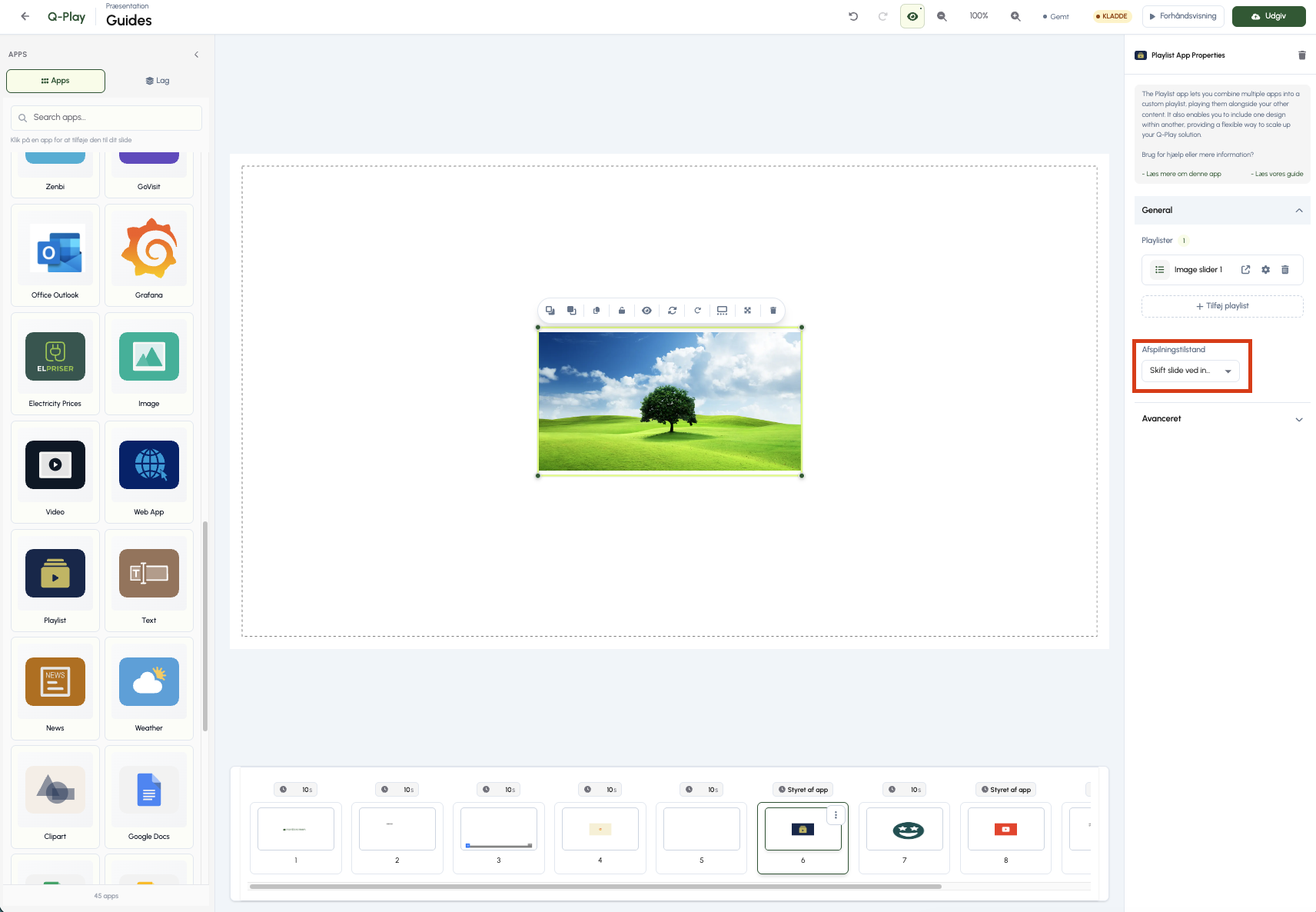Delete the Playlist app via properties header trash

pyautogui.click(x=1302, y=55)
